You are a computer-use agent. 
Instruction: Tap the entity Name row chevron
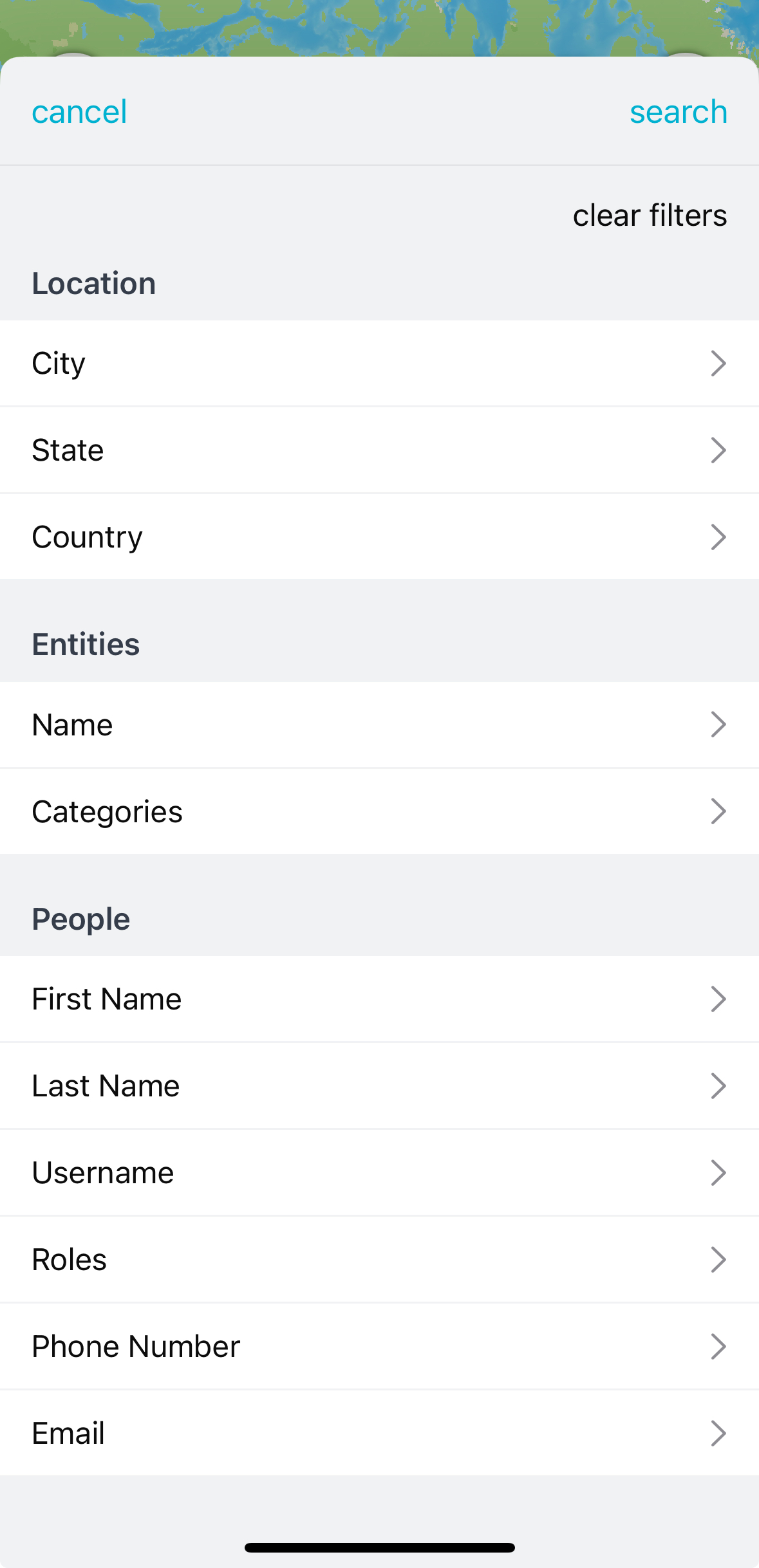(x=718, y=724)
